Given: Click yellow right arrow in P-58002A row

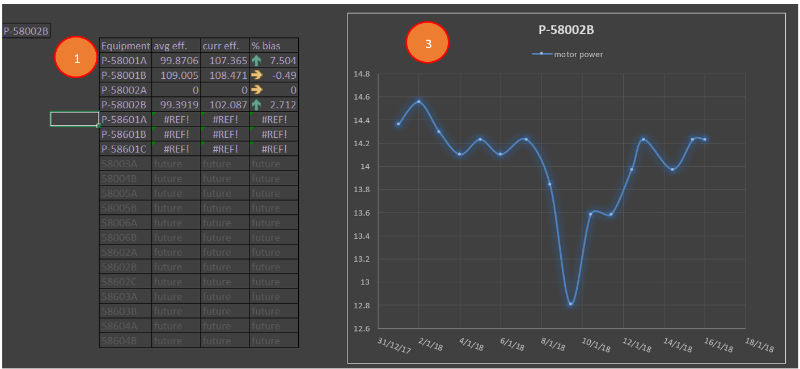Looking at the screenshot, I should tap(257, 90).
